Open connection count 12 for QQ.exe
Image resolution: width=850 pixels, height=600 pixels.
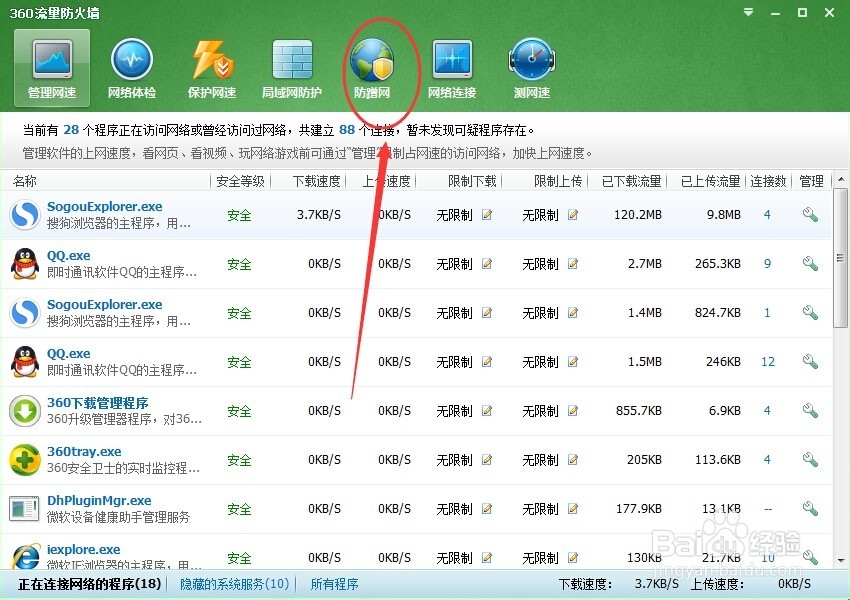(768, 362)
